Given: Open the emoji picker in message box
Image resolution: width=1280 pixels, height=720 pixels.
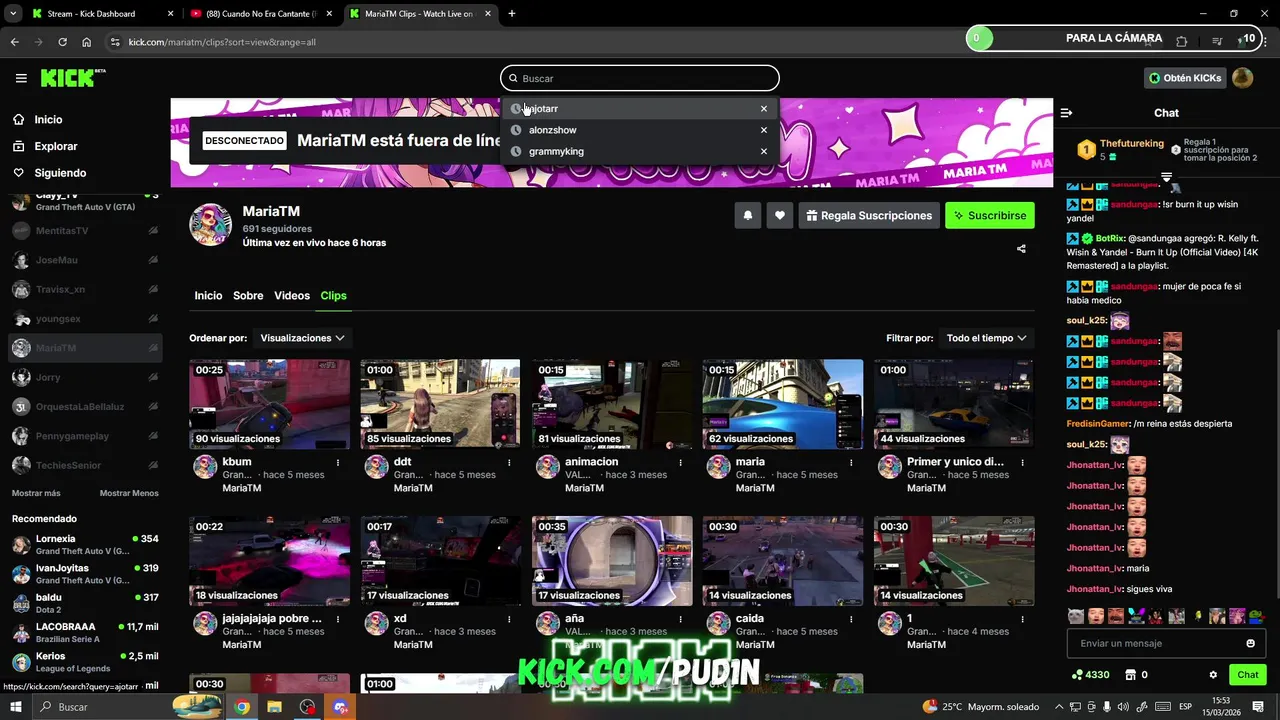Looking at the screenshot, I should [1250, 643].
